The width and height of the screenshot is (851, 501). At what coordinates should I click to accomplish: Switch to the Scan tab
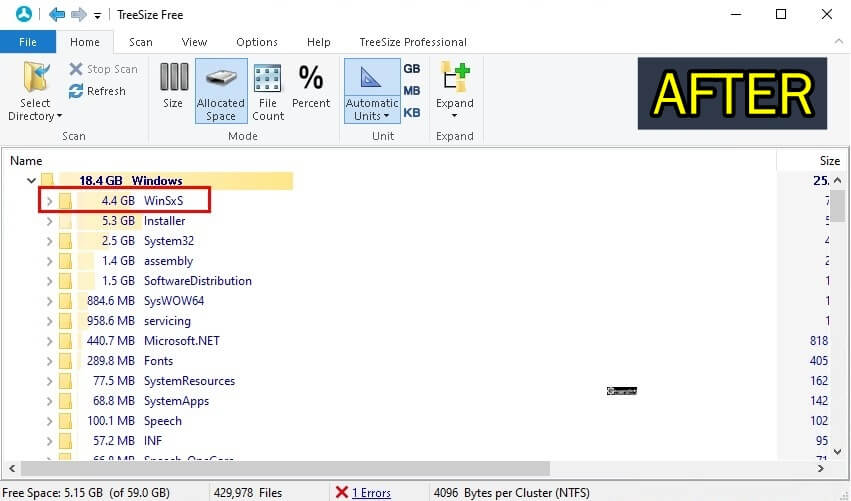point(141,42)
